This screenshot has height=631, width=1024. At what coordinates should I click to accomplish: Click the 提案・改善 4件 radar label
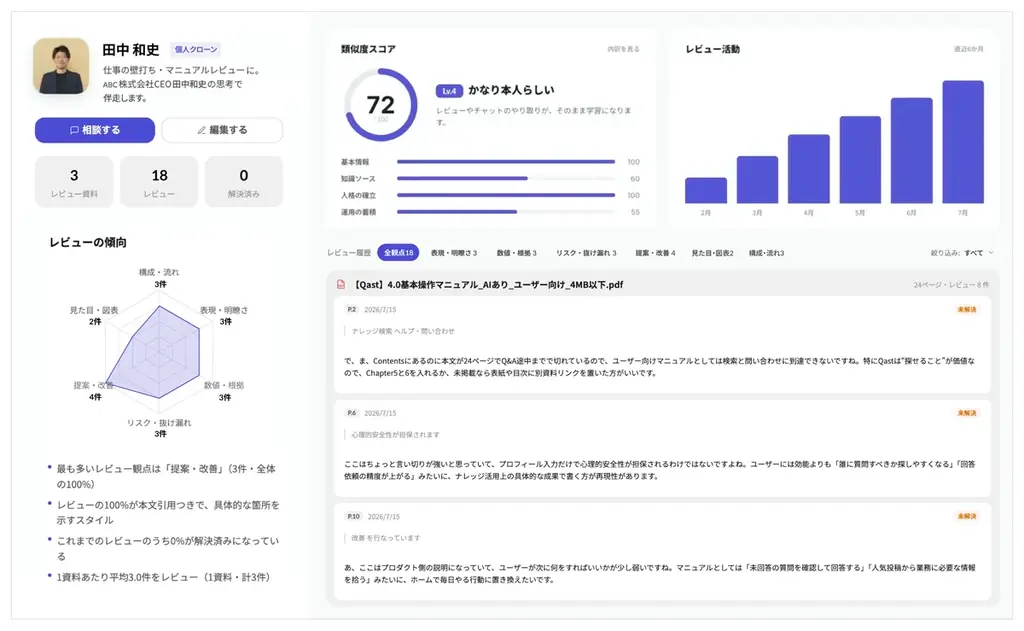pos(94,391)
